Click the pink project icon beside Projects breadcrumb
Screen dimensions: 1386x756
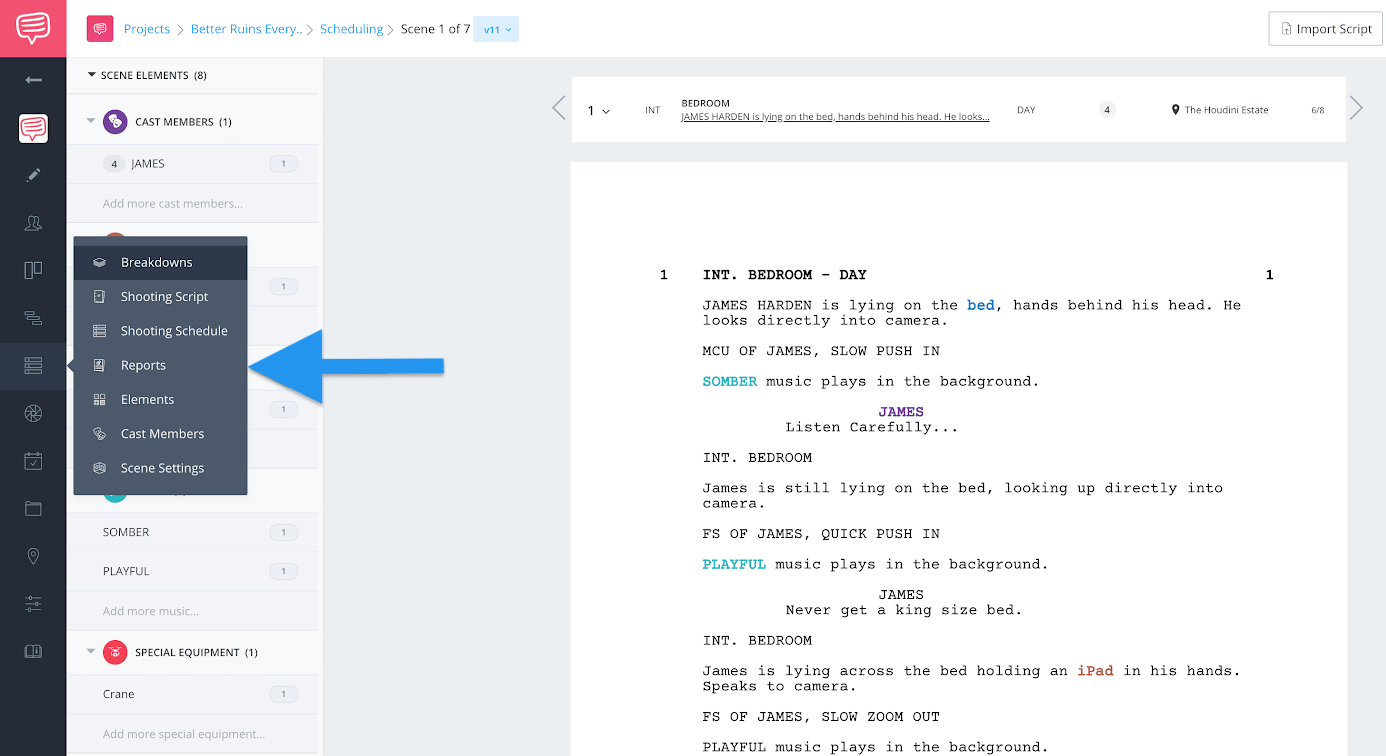click(99, 29)
